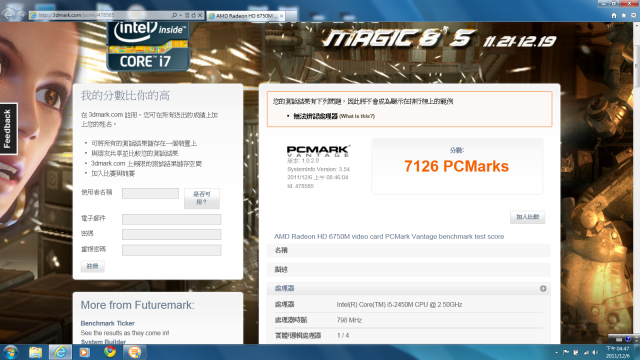Open the orange taskbar app next to Chrome
640x360 pixels.
(134, 352)
